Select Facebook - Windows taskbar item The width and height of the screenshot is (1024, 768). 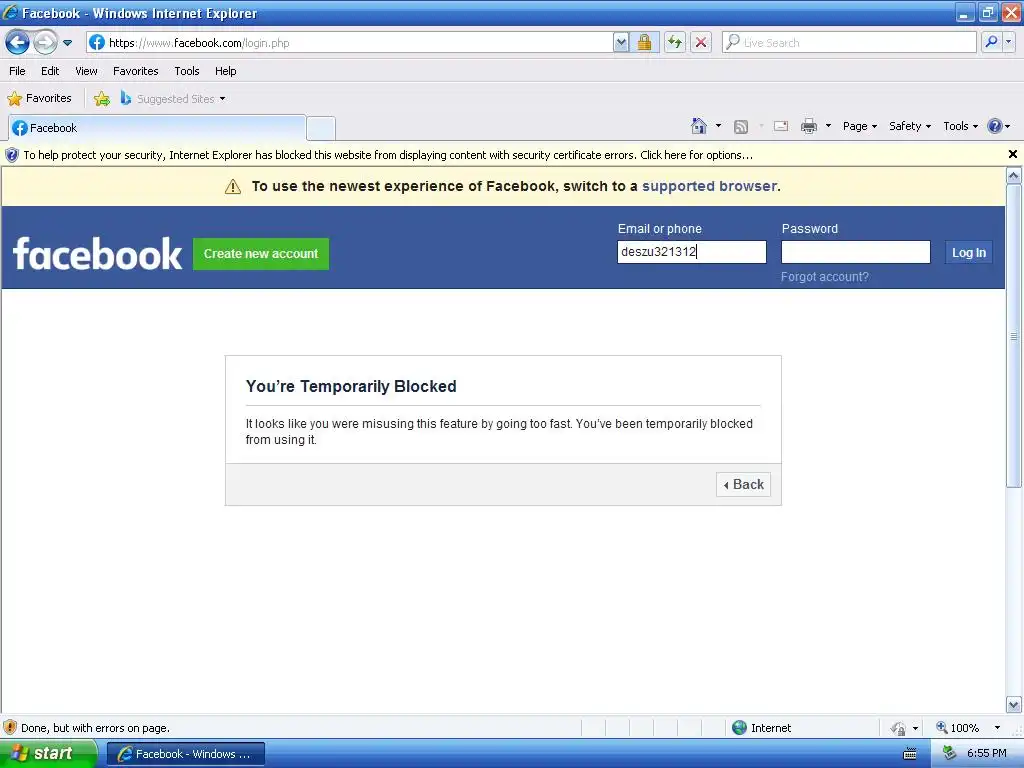[186, 754]
